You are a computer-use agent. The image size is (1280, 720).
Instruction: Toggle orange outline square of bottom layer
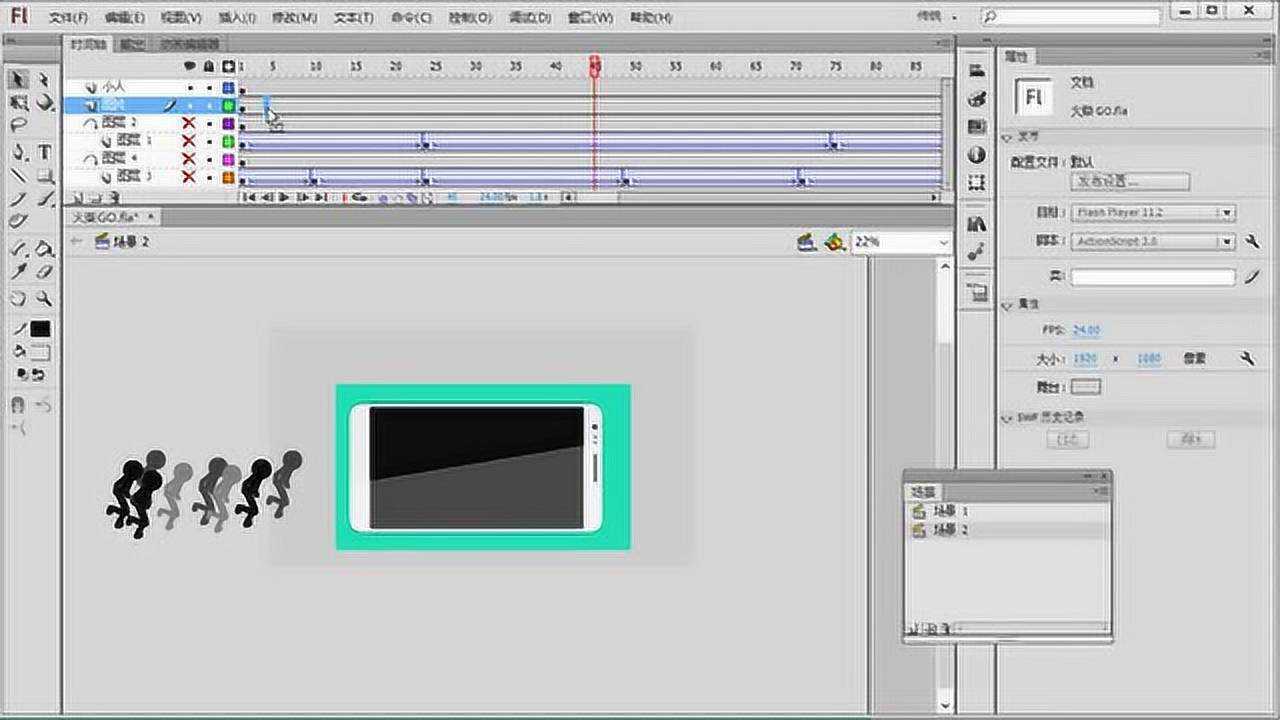[x=229, y=177]
